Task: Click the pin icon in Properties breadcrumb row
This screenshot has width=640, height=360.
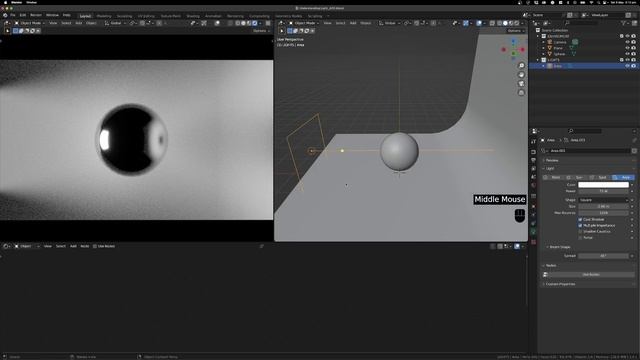Action: coord(634,140)
